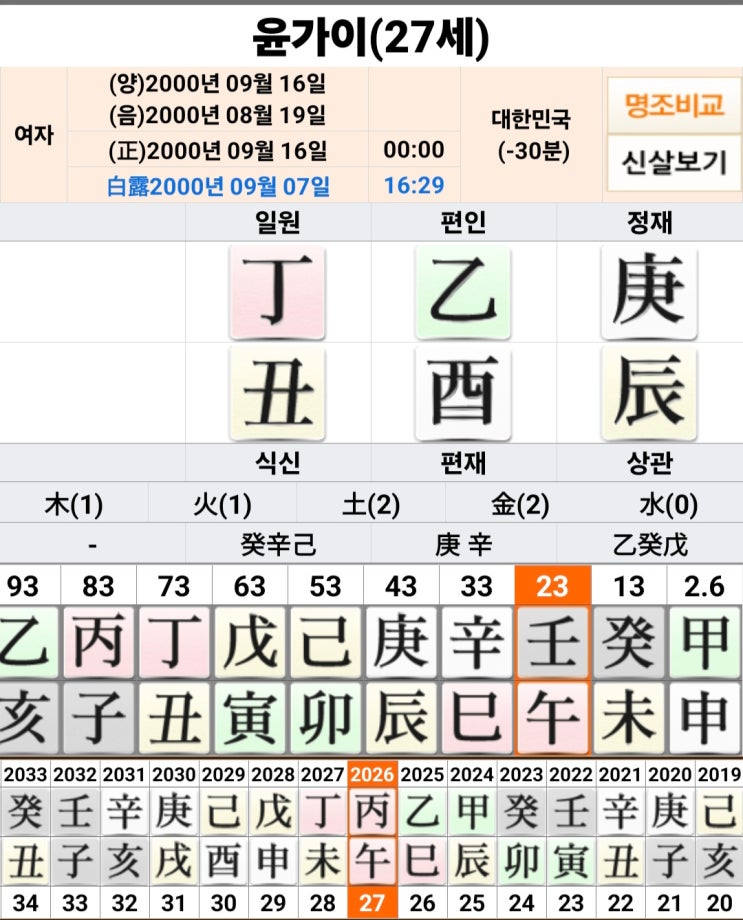
Task: Tap the 丙 stem under 2026
Action: point(372,811)
